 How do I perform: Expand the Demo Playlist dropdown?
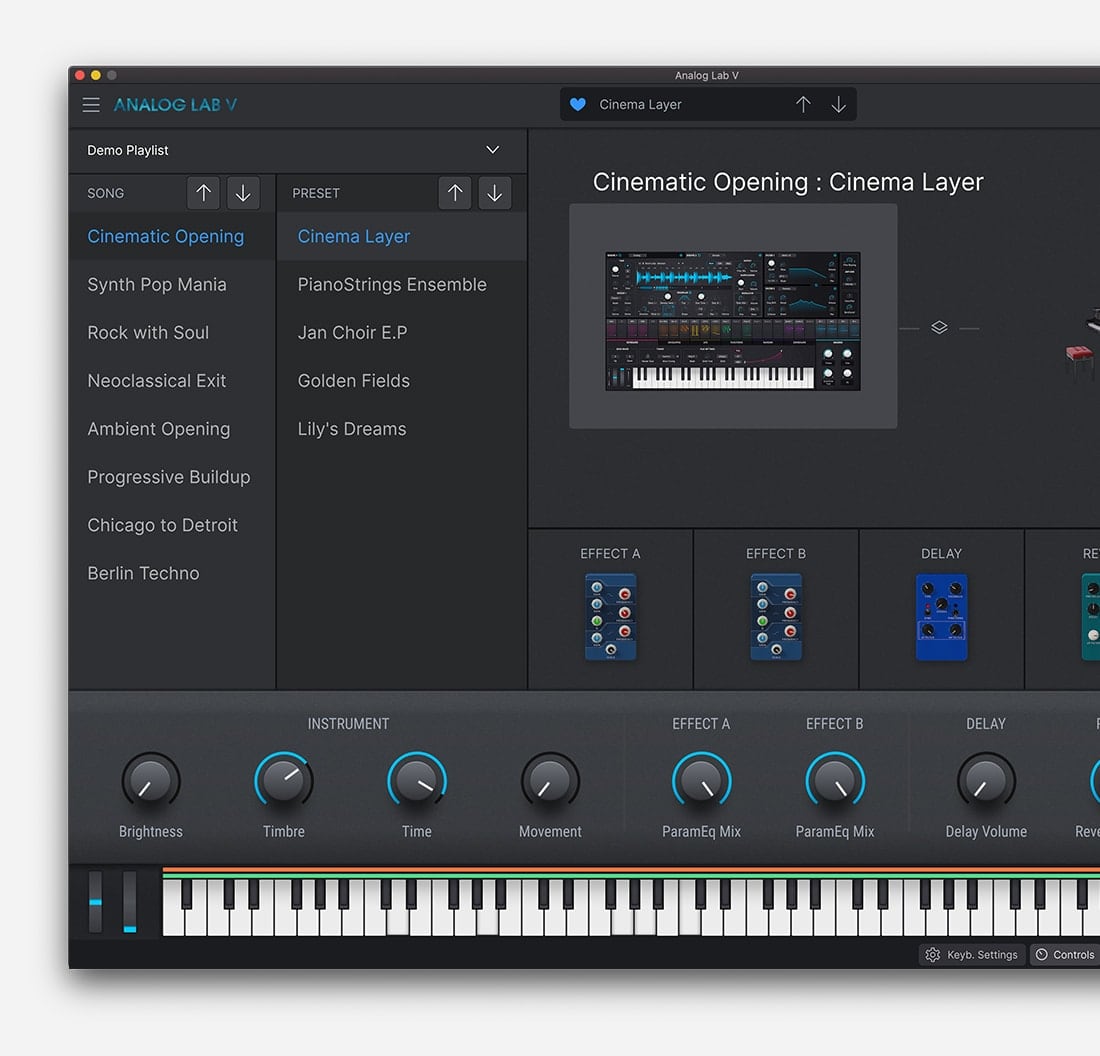click(x=492, y=150)
